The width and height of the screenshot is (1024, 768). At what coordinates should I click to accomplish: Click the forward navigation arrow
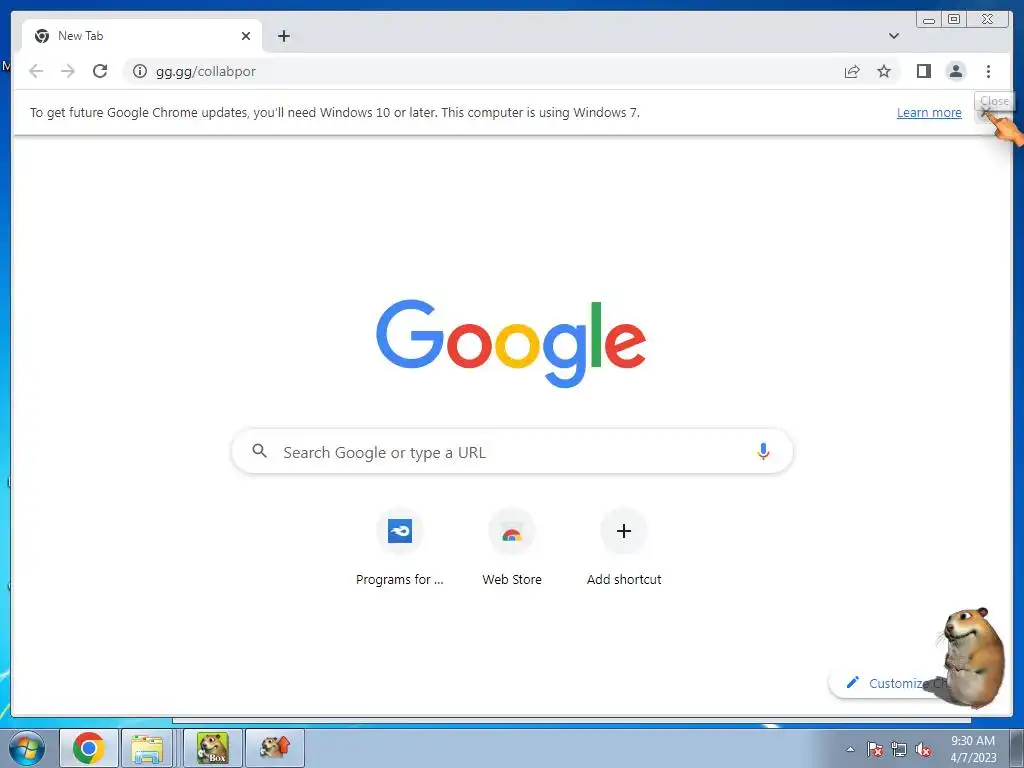tap(68, 71)
